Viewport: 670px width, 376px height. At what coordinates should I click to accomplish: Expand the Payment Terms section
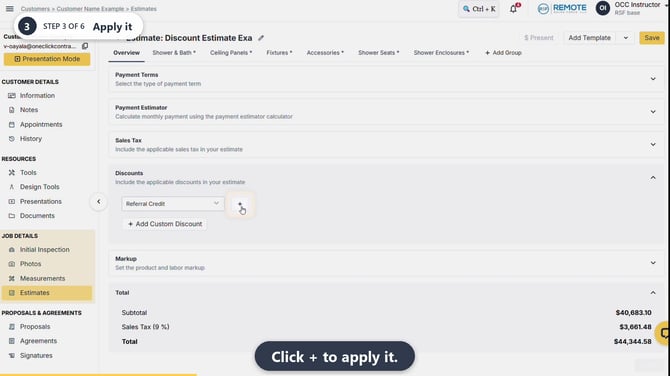pyautogui.click(x=653, y=79)
